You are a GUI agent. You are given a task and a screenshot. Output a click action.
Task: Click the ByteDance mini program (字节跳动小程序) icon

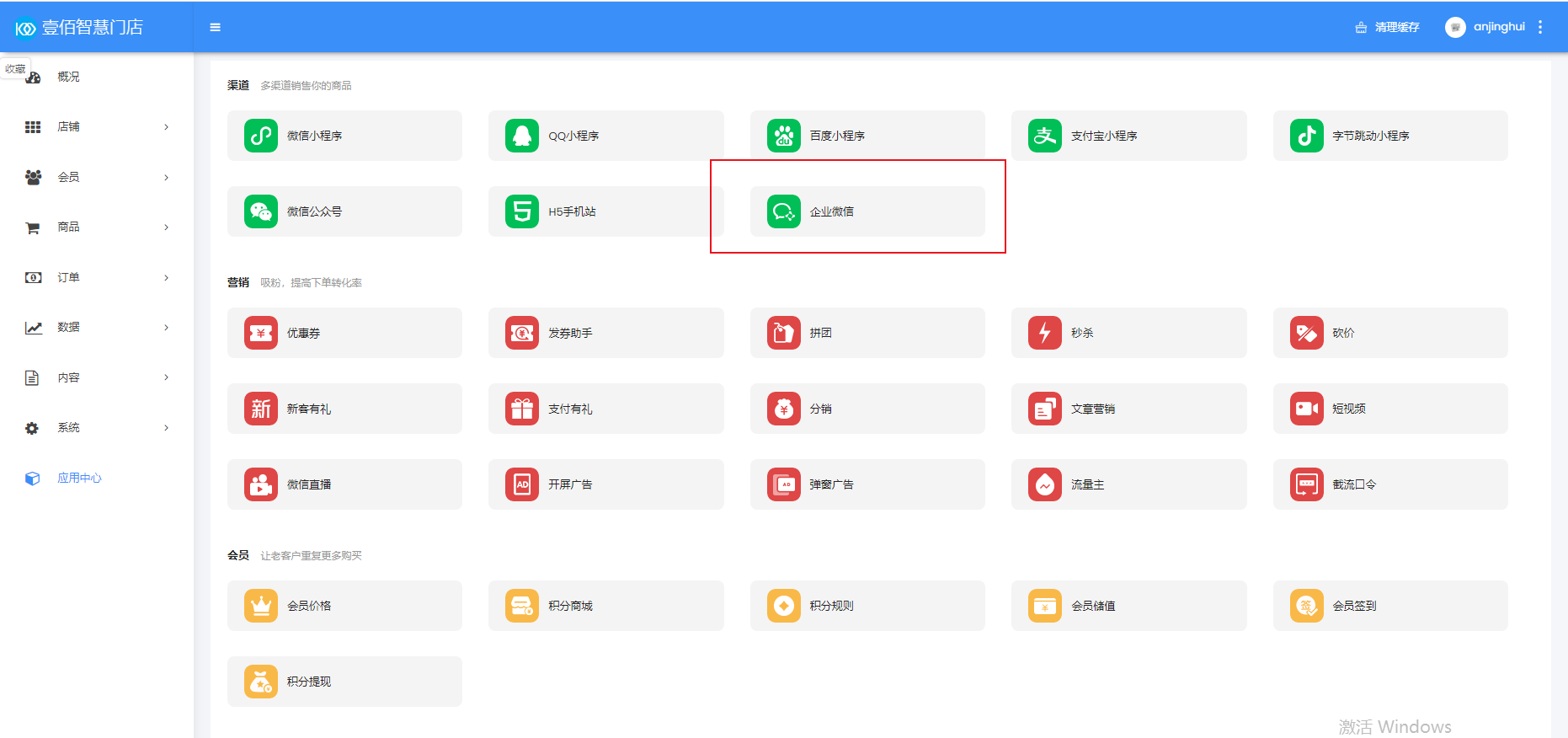click(x=1306, y=136)
